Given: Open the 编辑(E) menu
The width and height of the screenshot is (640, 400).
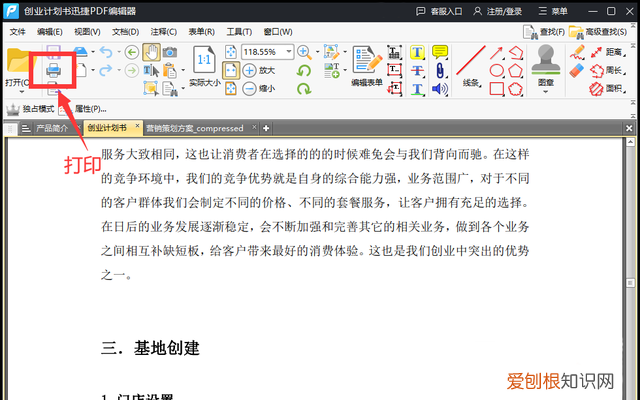Looking at the screenshot, I should click(49, 32).
